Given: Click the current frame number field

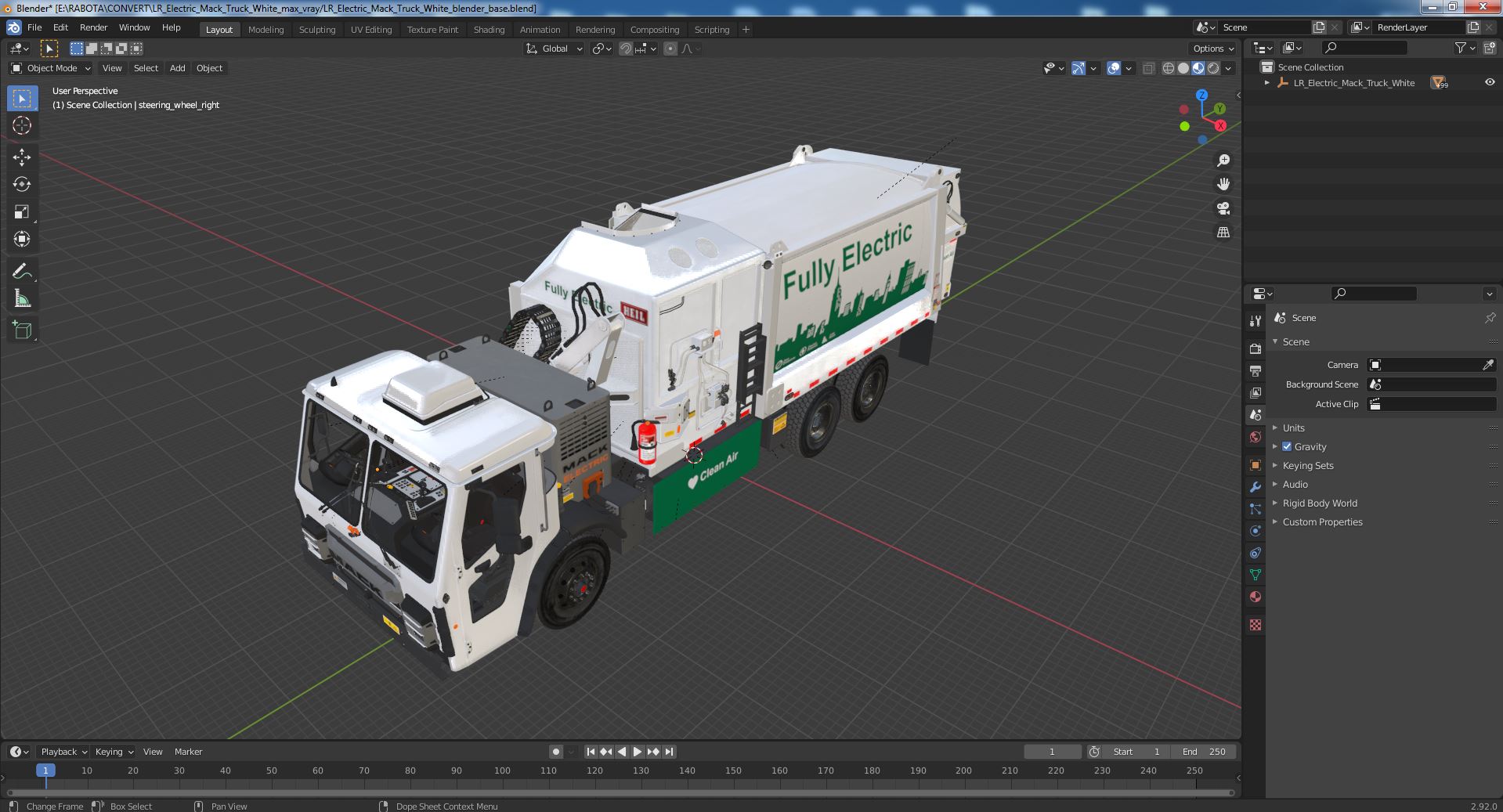Looking at the screenshot, I should (x=1052, y=752).
